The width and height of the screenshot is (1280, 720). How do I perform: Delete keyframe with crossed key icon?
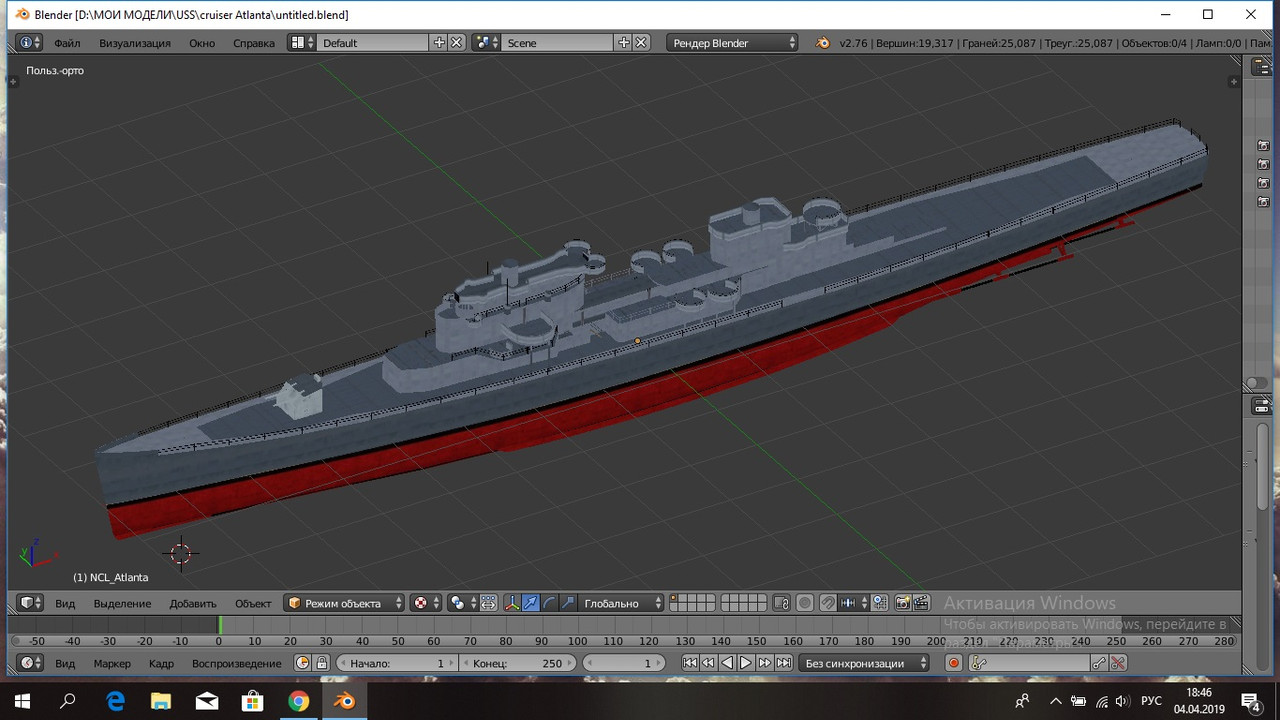(1119, 663)
